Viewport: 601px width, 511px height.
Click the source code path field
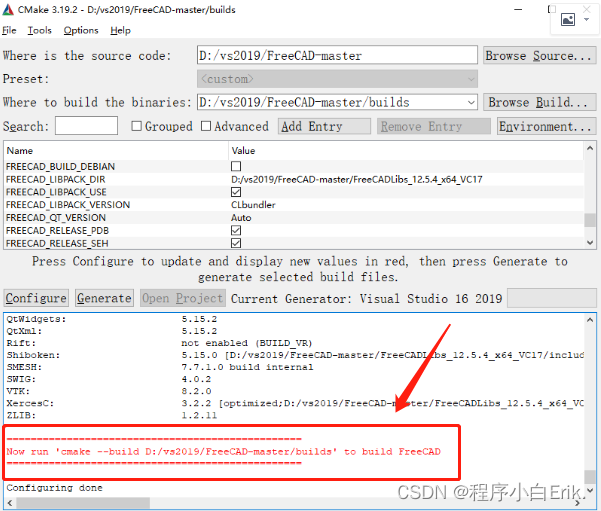(337, 55)
